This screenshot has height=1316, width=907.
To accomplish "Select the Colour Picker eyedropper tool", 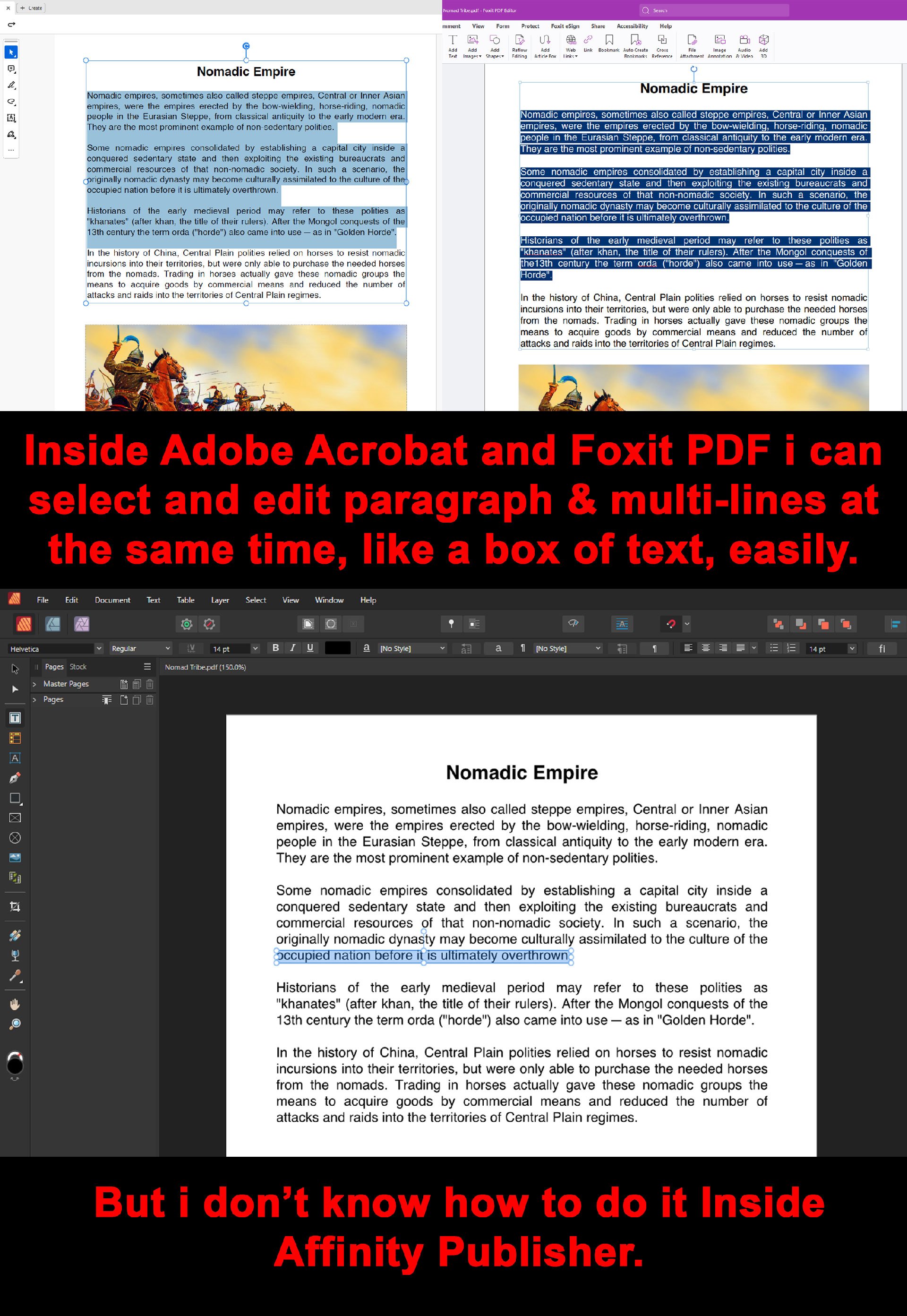I will pos(15,976).
